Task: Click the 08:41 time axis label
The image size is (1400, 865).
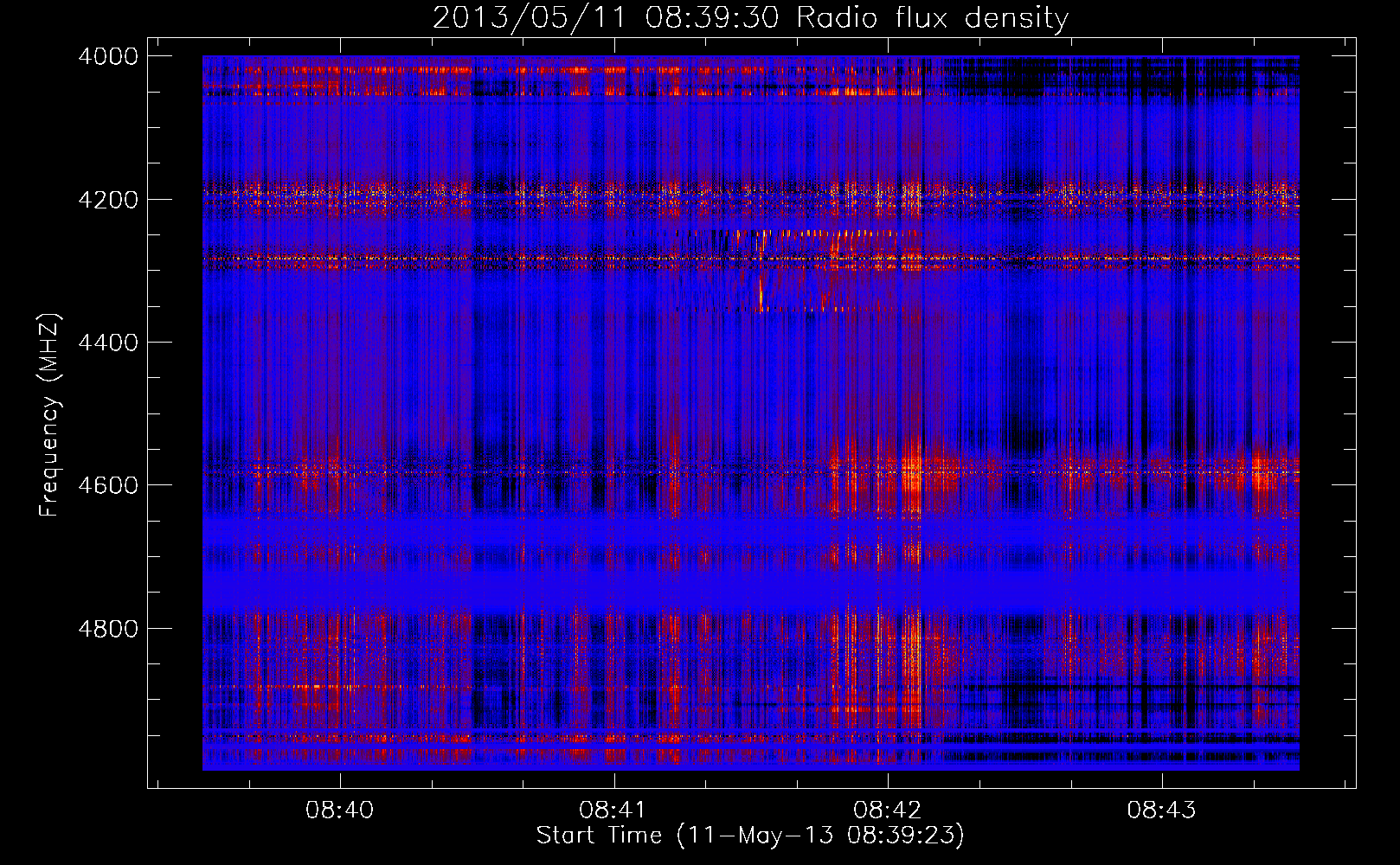Action: pyautogui.click(x=613, y=810)
